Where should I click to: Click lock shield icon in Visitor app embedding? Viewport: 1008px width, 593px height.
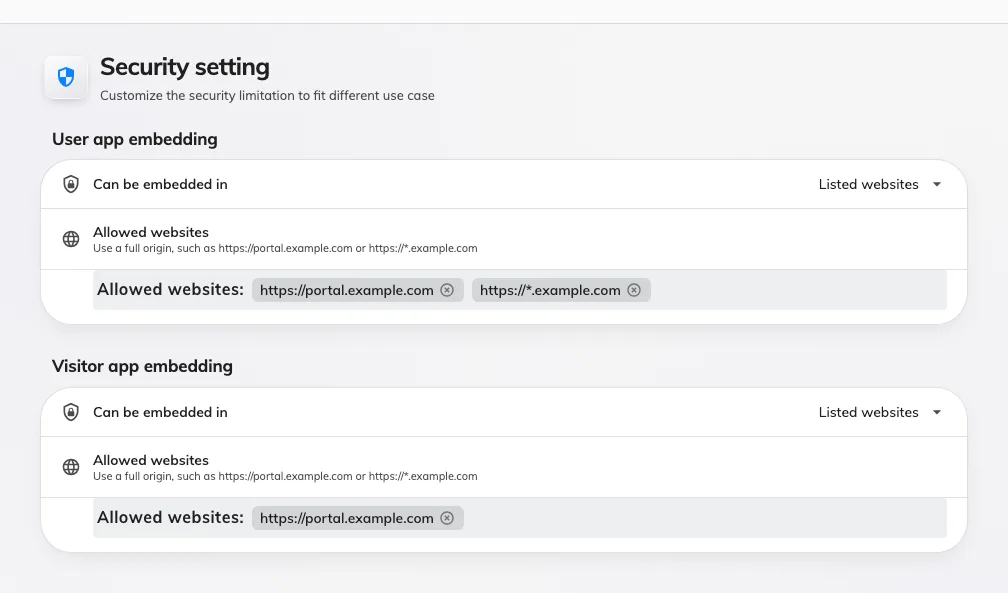point(71,412)
